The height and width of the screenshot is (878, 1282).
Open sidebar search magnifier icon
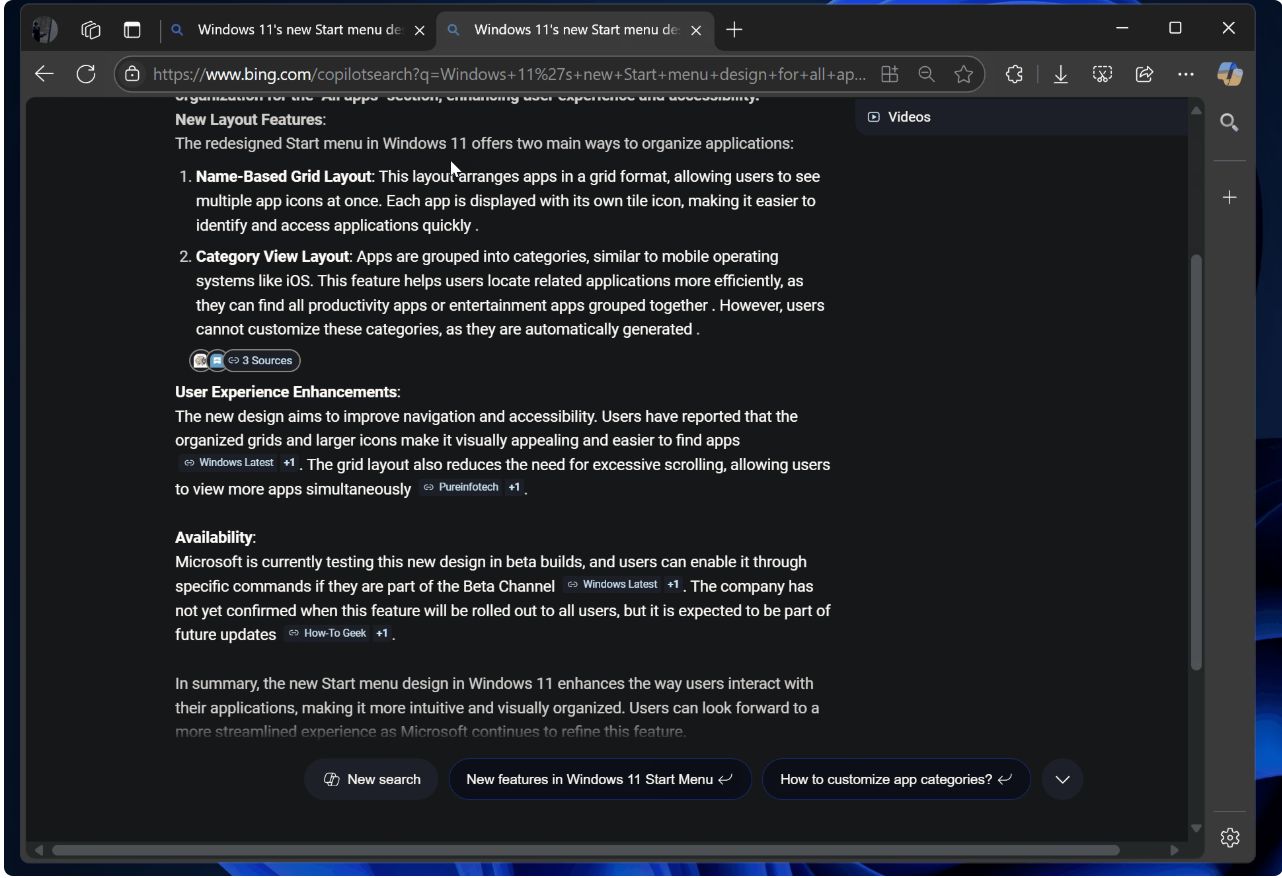coord(1230,122)
